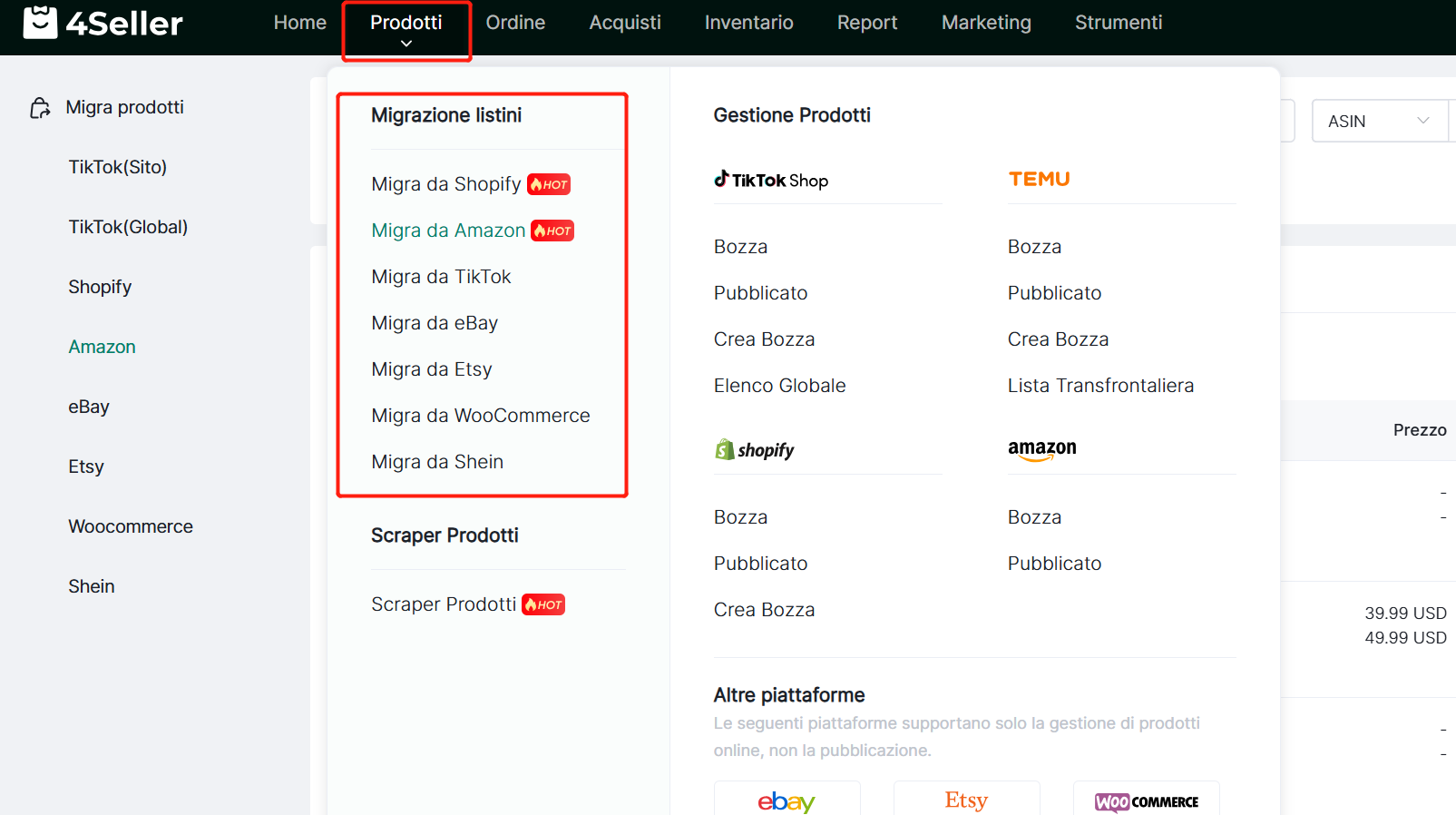Select Migra da Amazon
The width and height of the screenshot is (1456, 815).
[448, 231]
